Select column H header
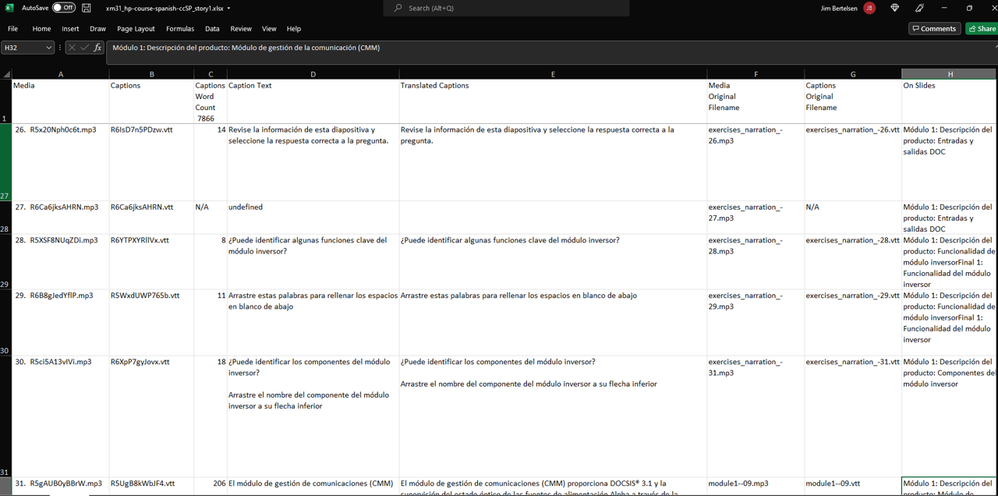Image resolution: width=998 pixels, height=496 pixels. tap(950, 74)
